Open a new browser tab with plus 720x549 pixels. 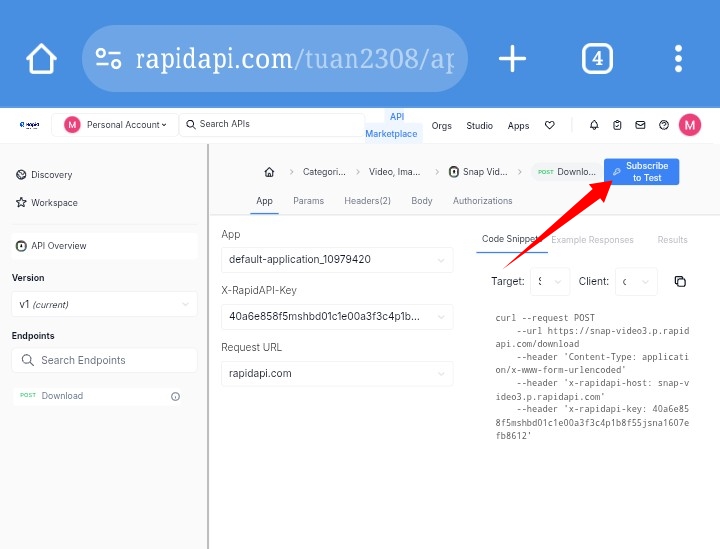point(512,59)
